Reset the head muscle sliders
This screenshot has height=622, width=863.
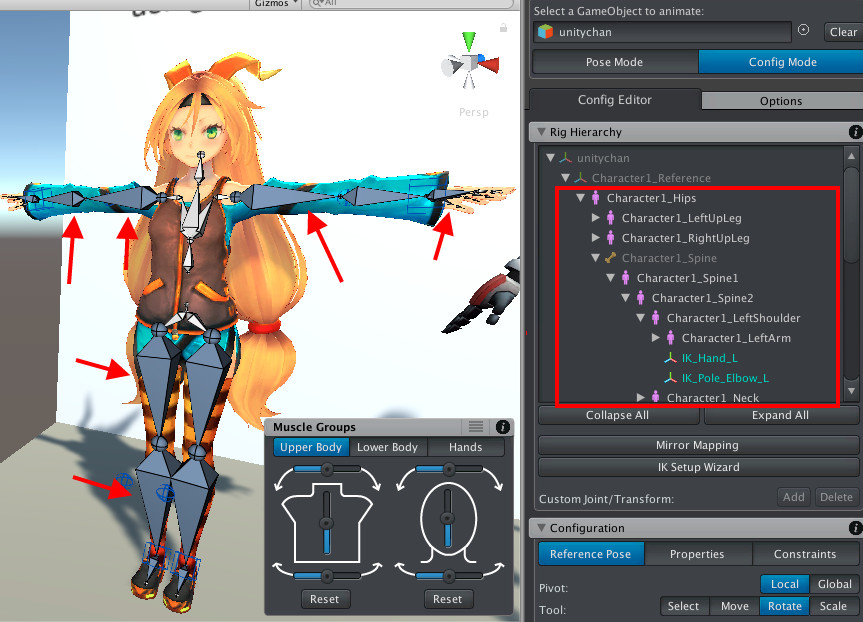pos(447,599)
